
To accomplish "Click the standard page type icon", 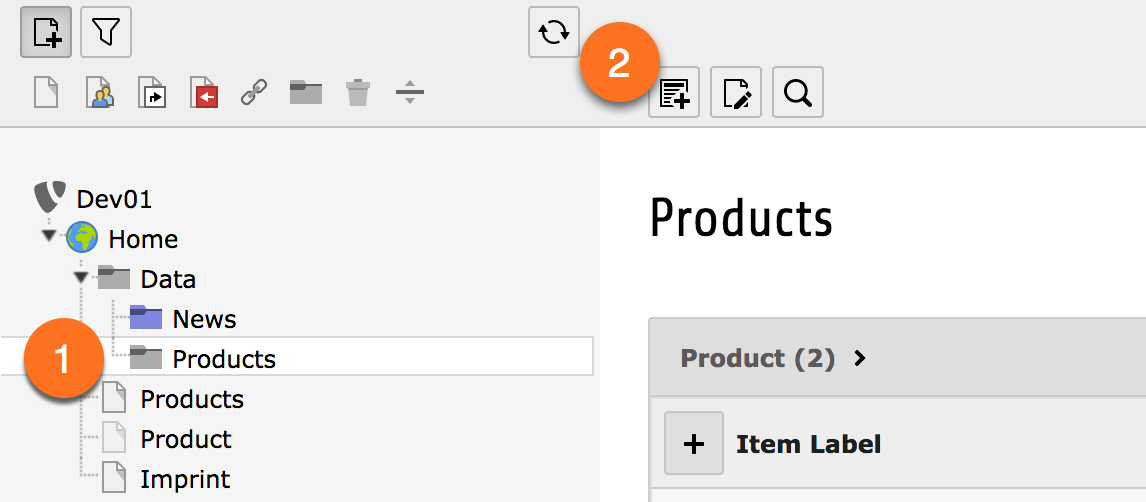I will [47, 93].
